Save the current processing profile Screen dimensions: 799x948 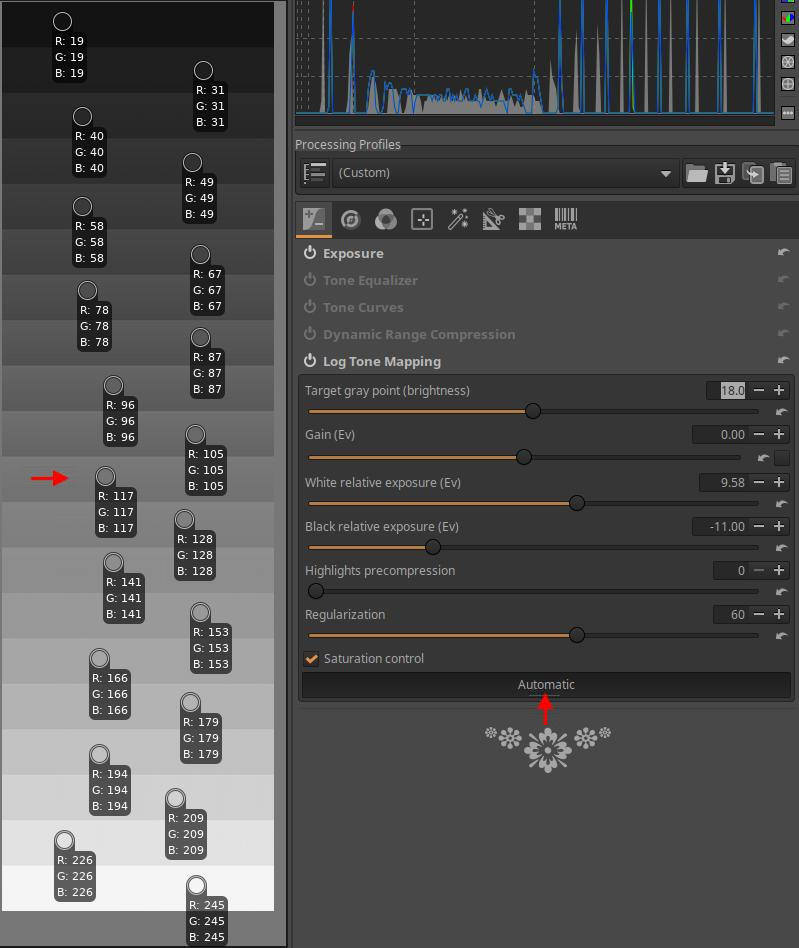click(725, 173)
